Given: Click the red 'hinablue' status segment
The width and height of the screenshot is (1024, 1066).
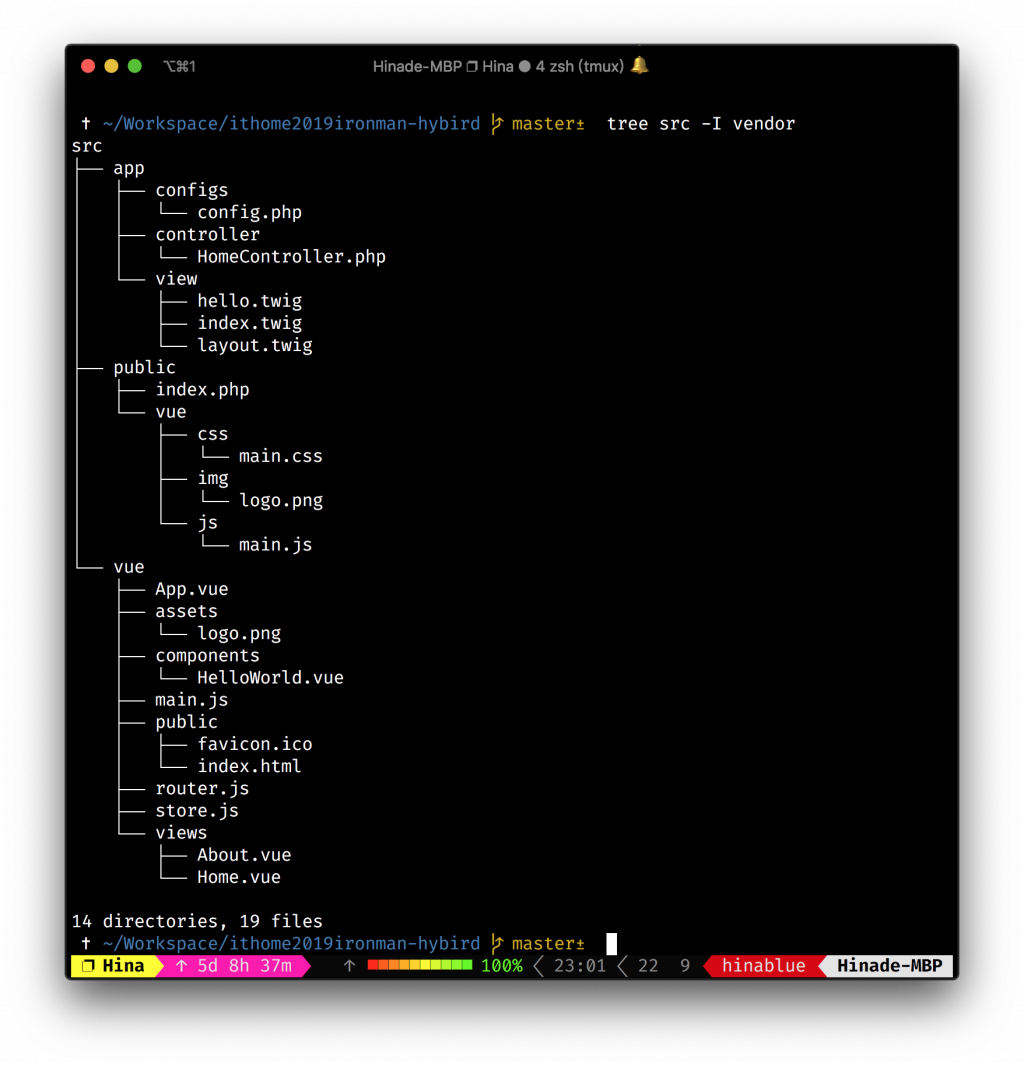Looking at the screenshot, I should [x=763, y=966].
